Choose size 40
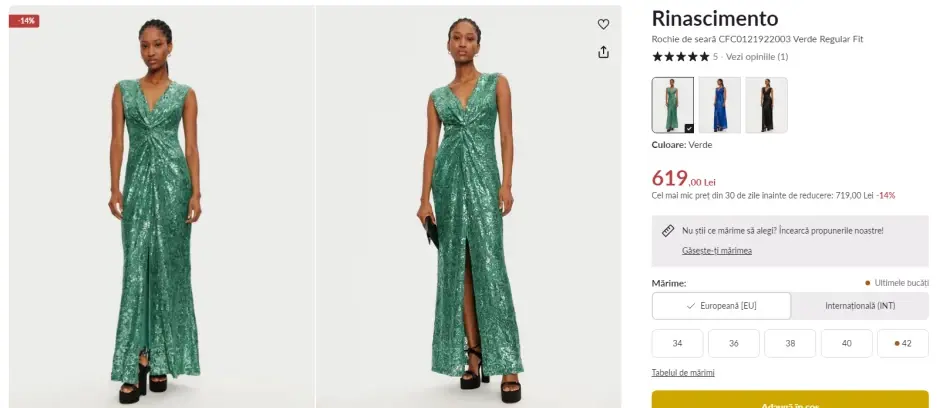The image size is (940, 408). pos(846,343)
